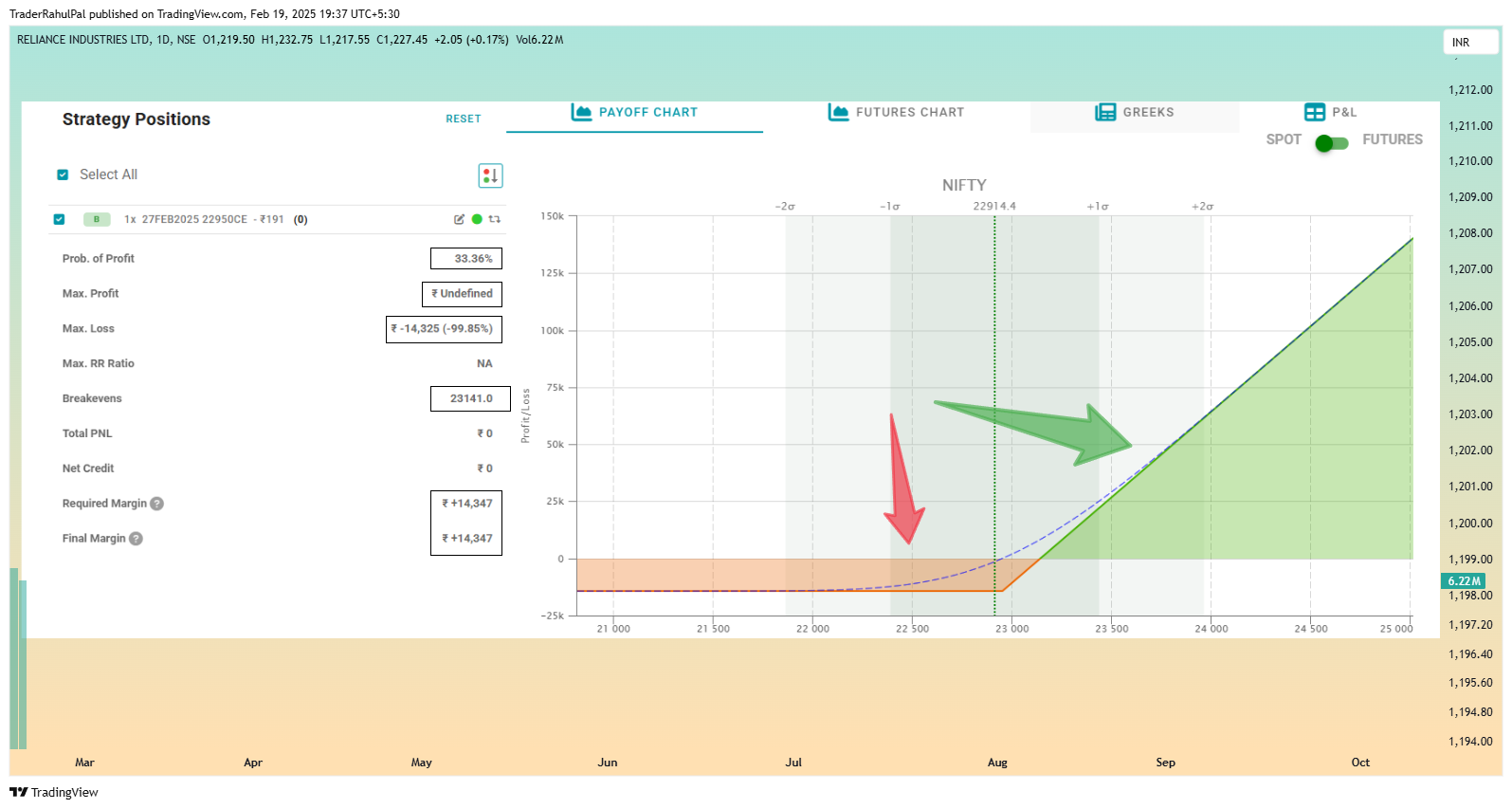Image resolution: width=1512 pixels, height=809 pixels.
Task: Switch to the FUTURES CHART tab
Action: pos(896,114)
